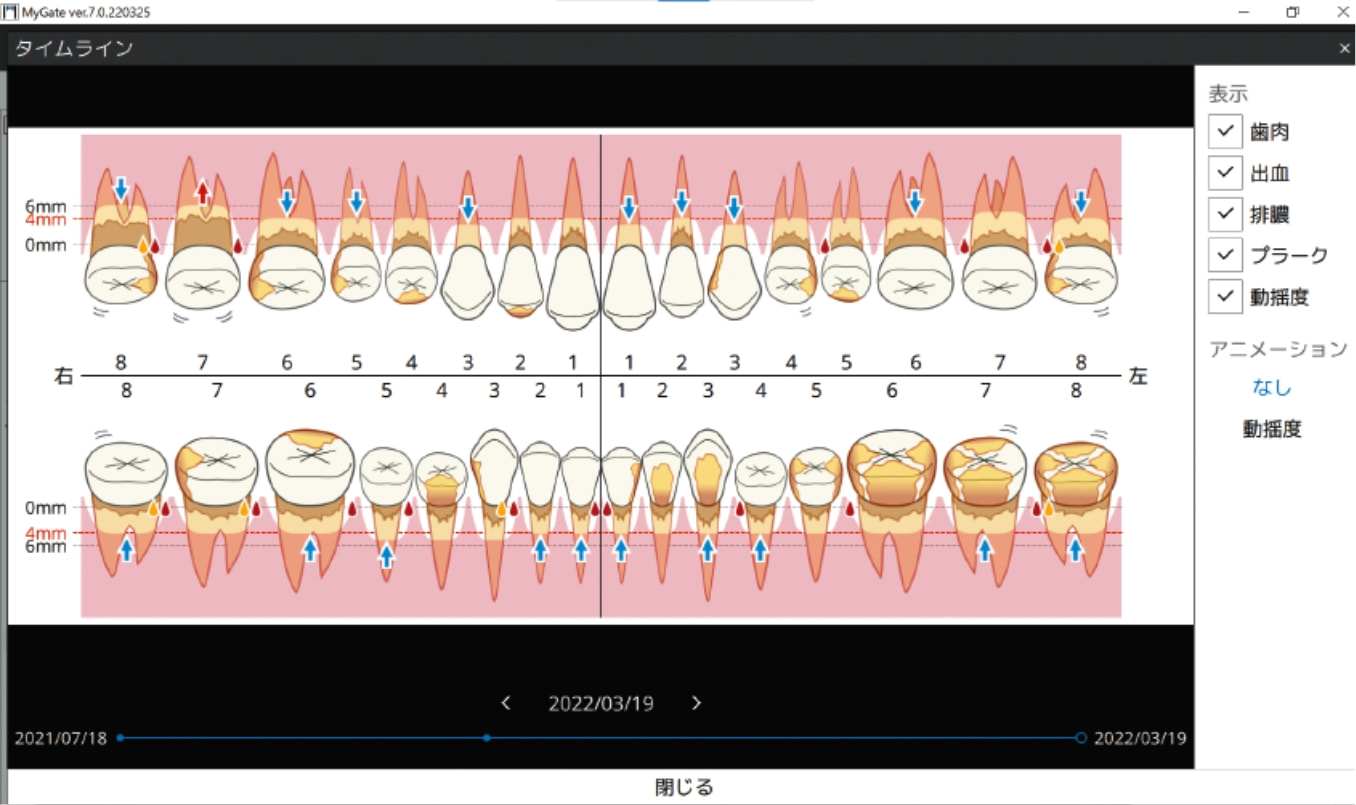Click the 閉じる button
The width and height of the screenshot is (1356, 805).
click(x=684, y=787)
